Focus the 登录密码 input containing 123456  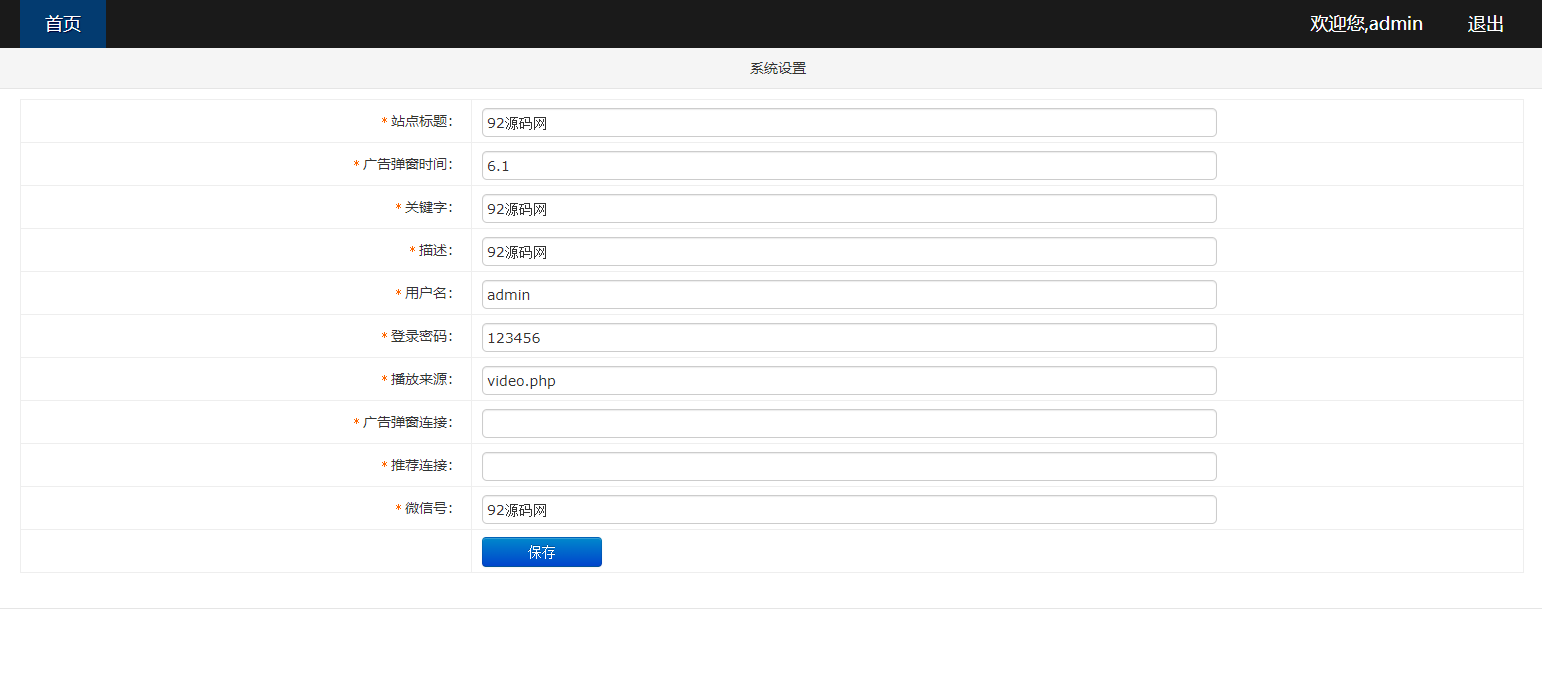pyautogui.click(x=849, y=338)
